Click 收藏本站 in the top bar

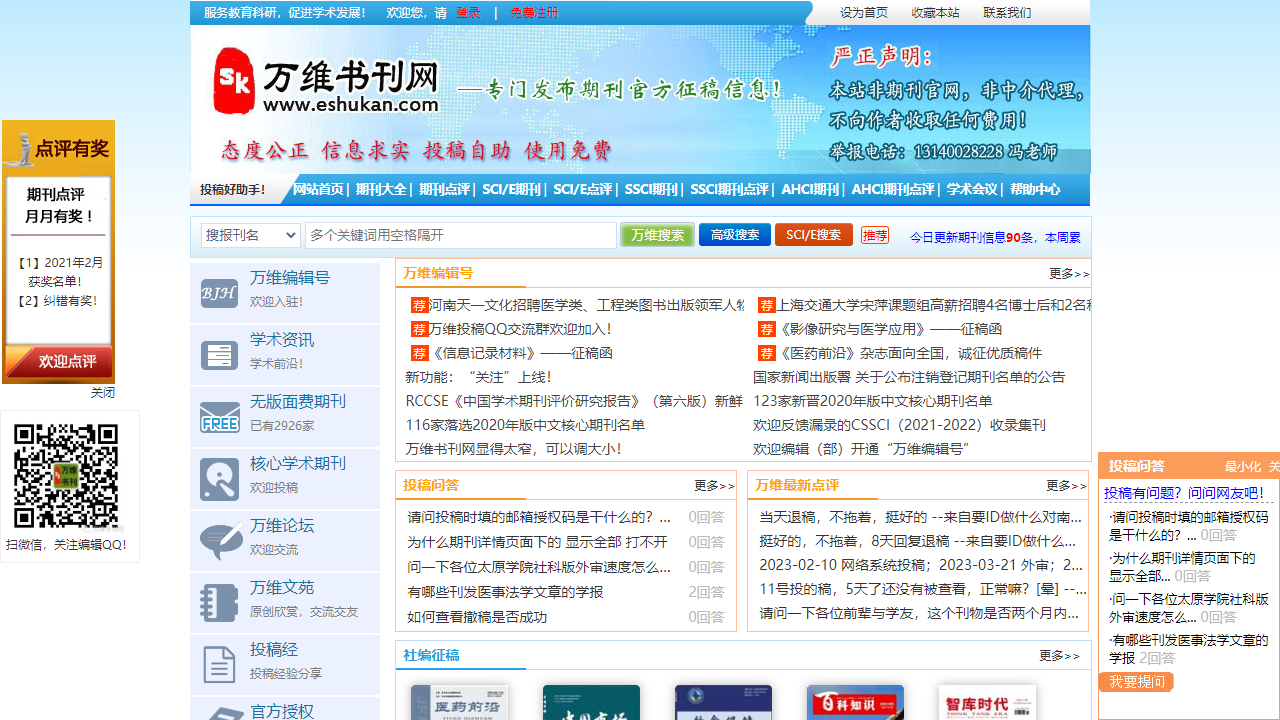(935, 13)
